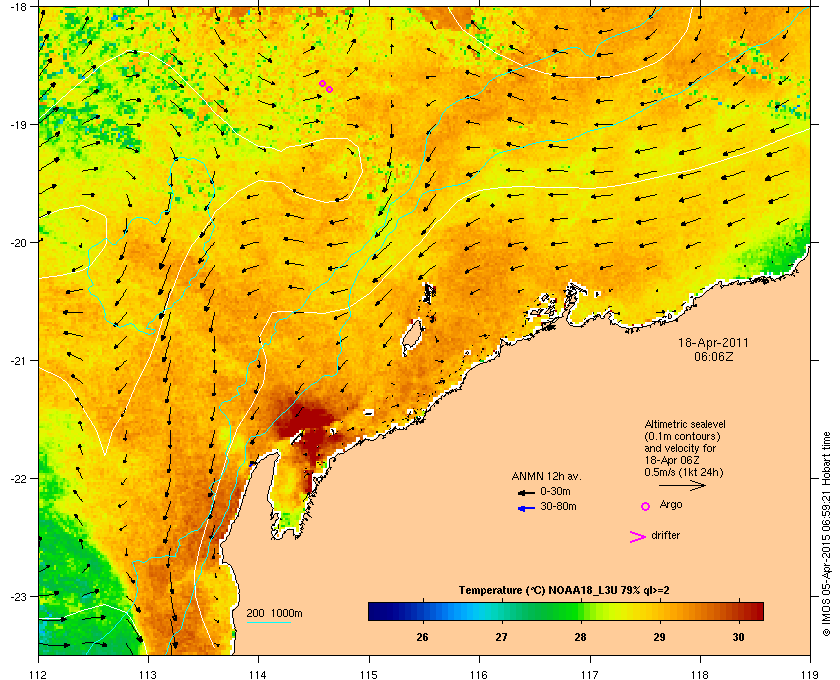The image size is (840, 680).
Task: Click the time label 06:06Z
Action: 713,356
